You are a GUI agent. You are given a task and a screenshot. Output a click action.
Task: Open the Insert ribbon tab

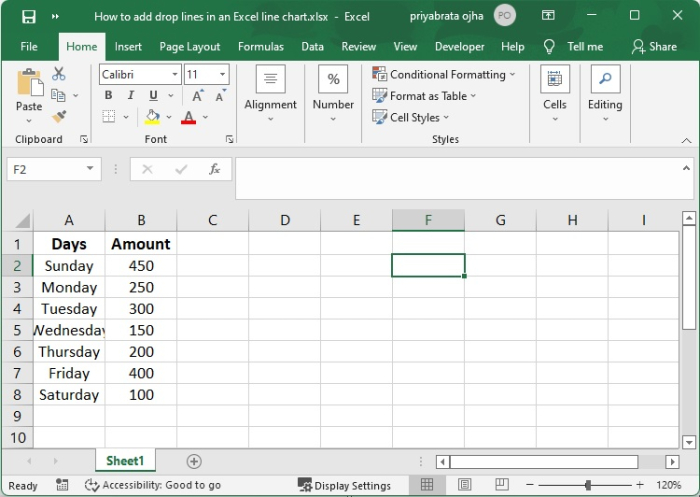point(128,46)
